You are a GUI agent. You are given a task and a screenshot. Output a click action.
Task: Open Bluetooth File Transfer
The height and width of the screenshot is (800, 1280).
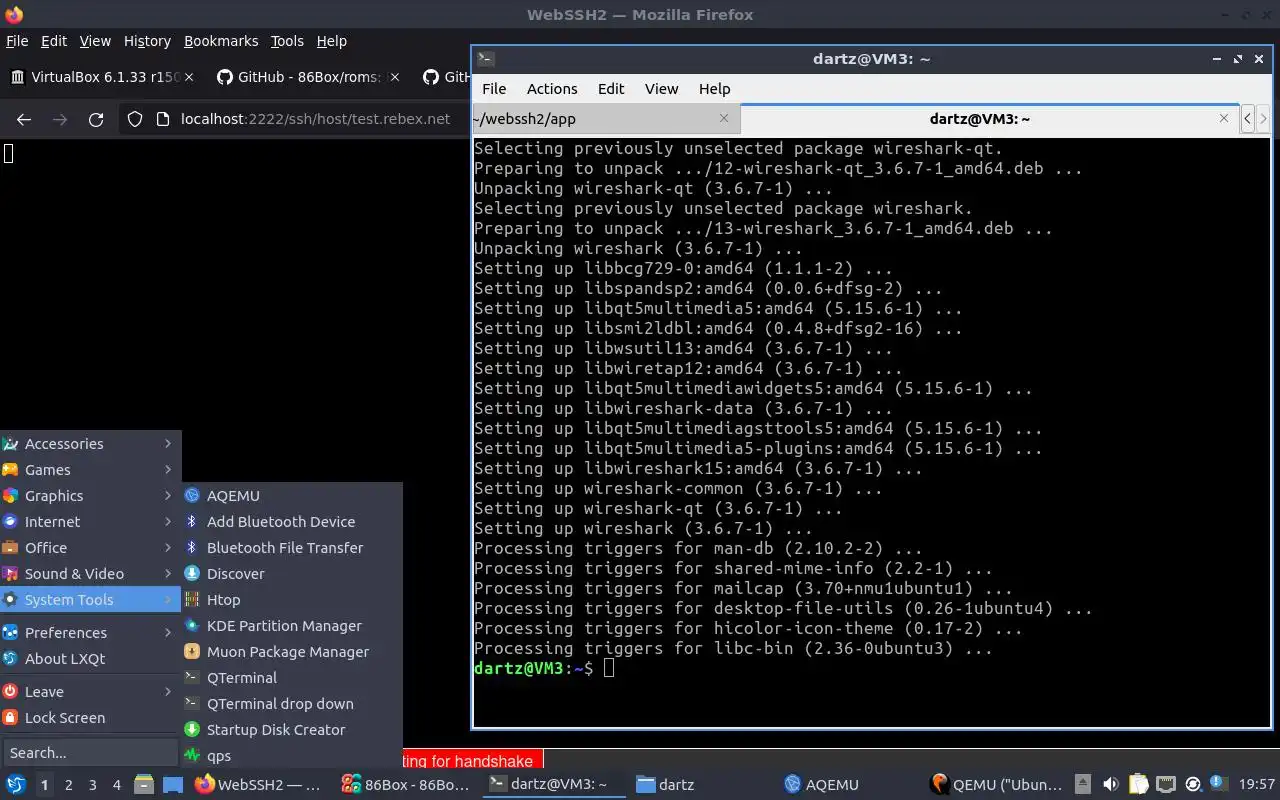[292, 548]
